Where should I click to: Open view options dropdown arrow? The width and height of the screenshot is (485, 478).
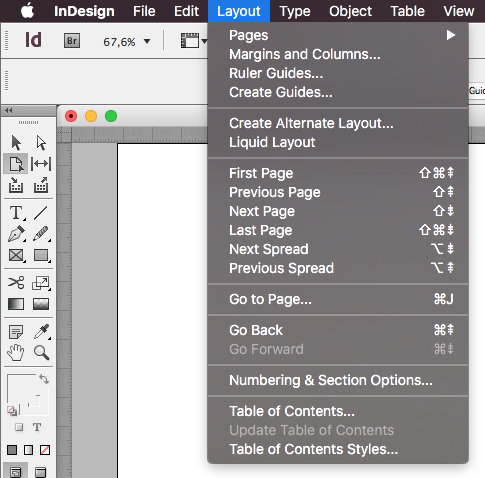pyautogui.click(x=204, y=41)
